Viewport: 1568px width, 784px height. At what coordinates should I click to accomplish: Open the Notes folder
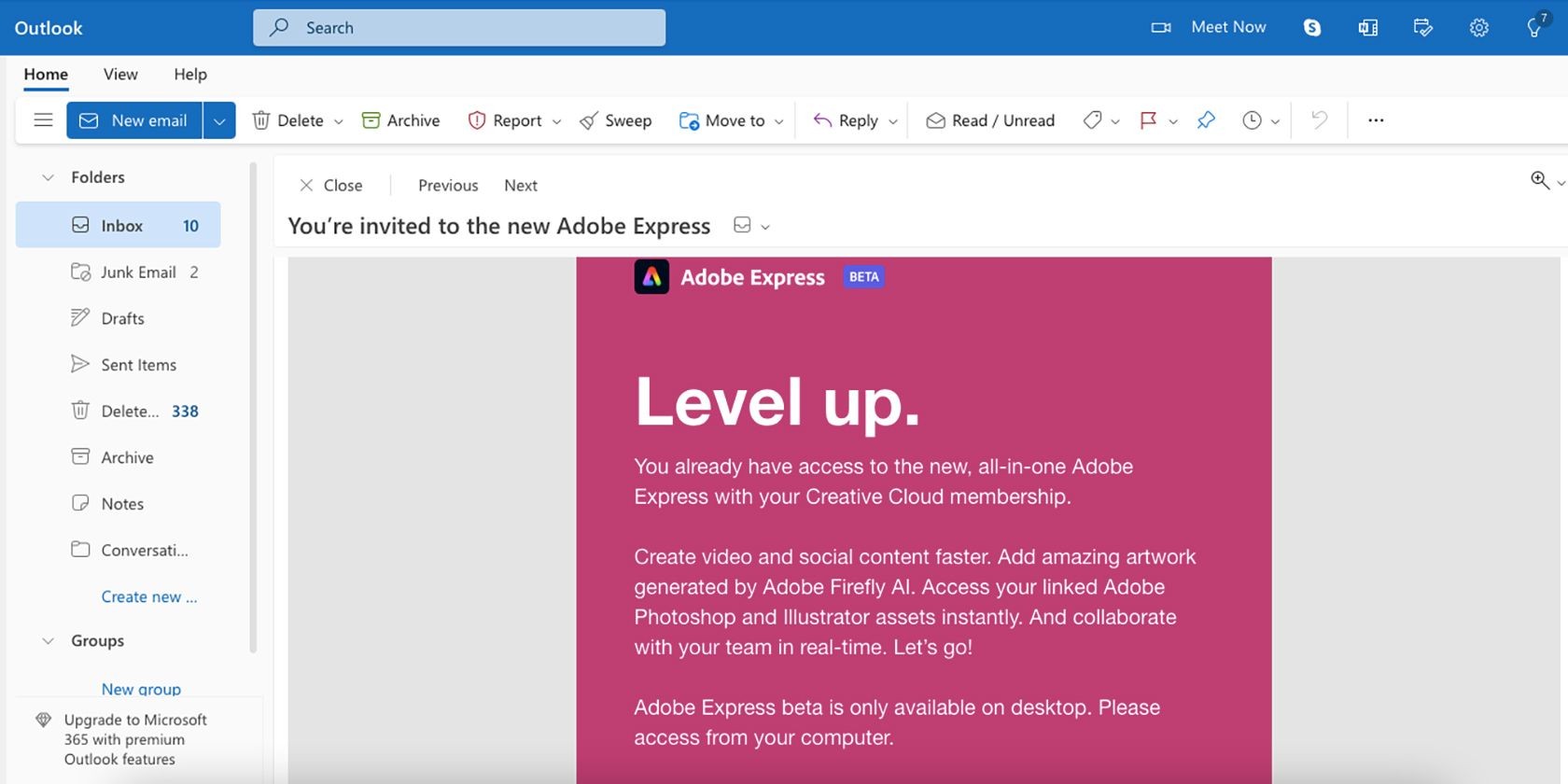tap(119, 504)
